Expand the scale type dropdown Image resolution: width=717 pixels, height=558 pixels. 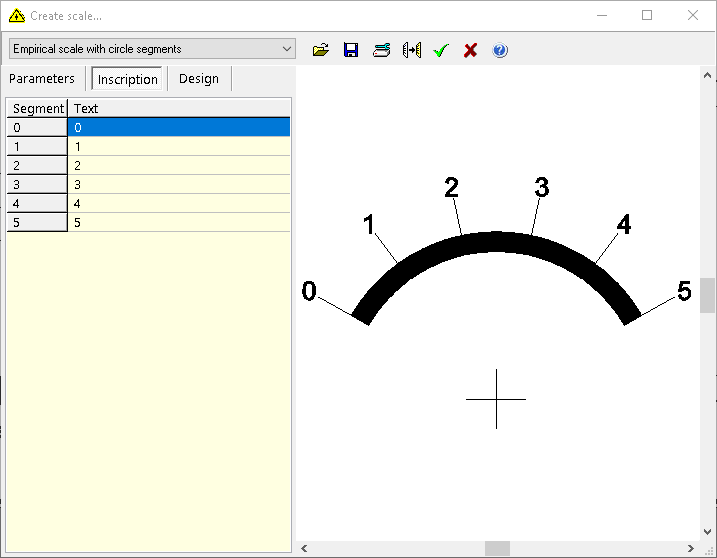287,49
